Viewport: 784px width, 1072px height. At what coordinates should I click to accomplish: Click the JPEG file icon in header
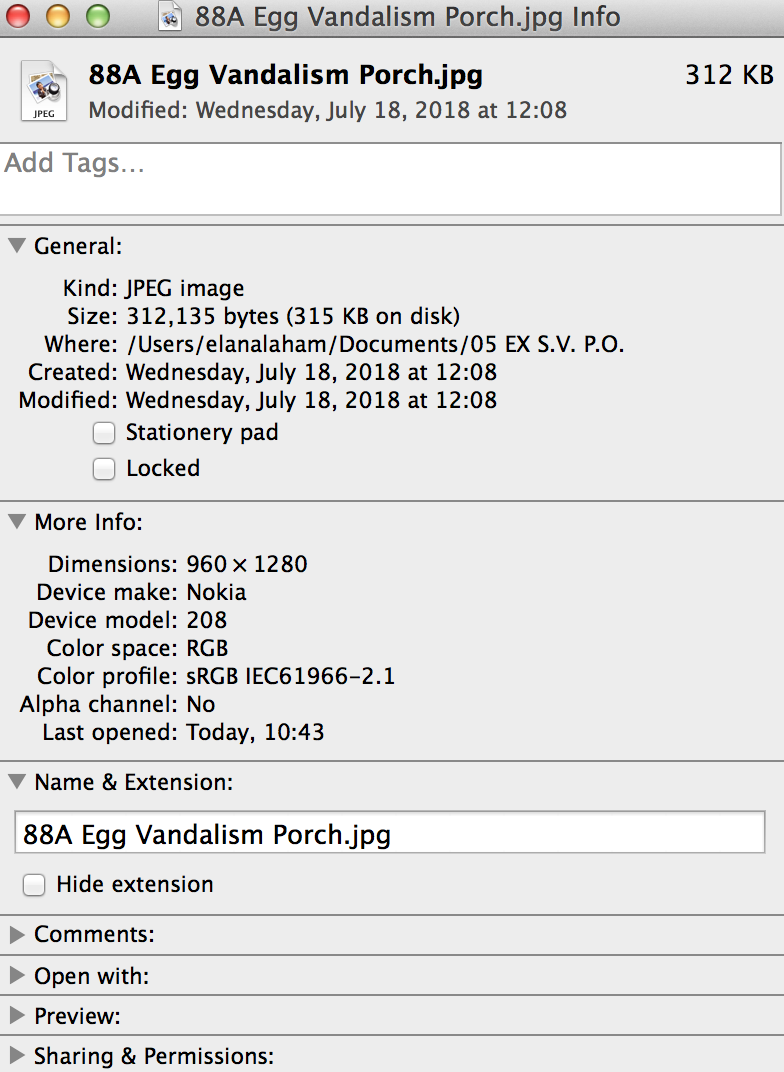[44, 91]
